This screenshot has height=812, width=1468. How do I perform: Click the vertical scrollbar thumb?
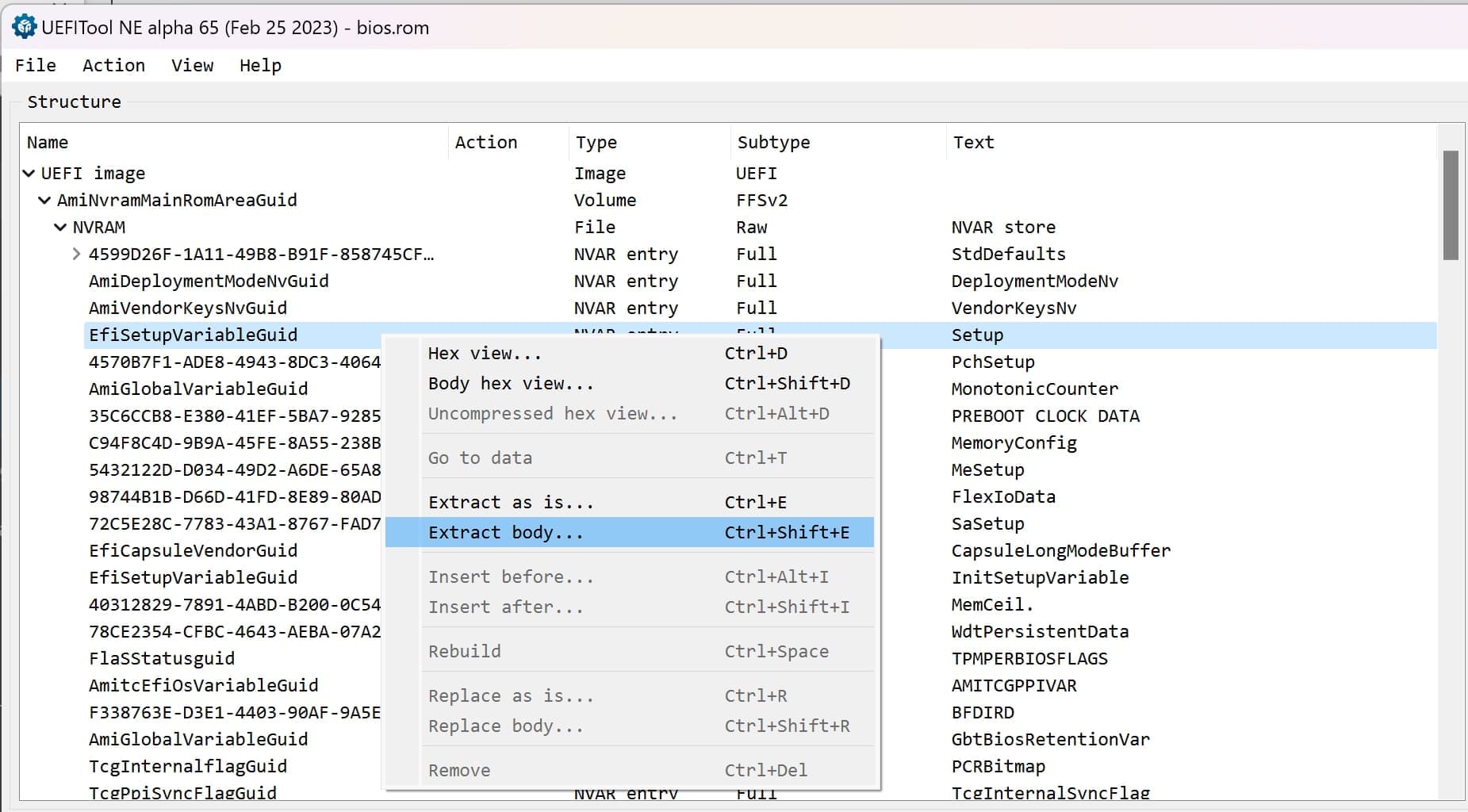point(1451,205)
